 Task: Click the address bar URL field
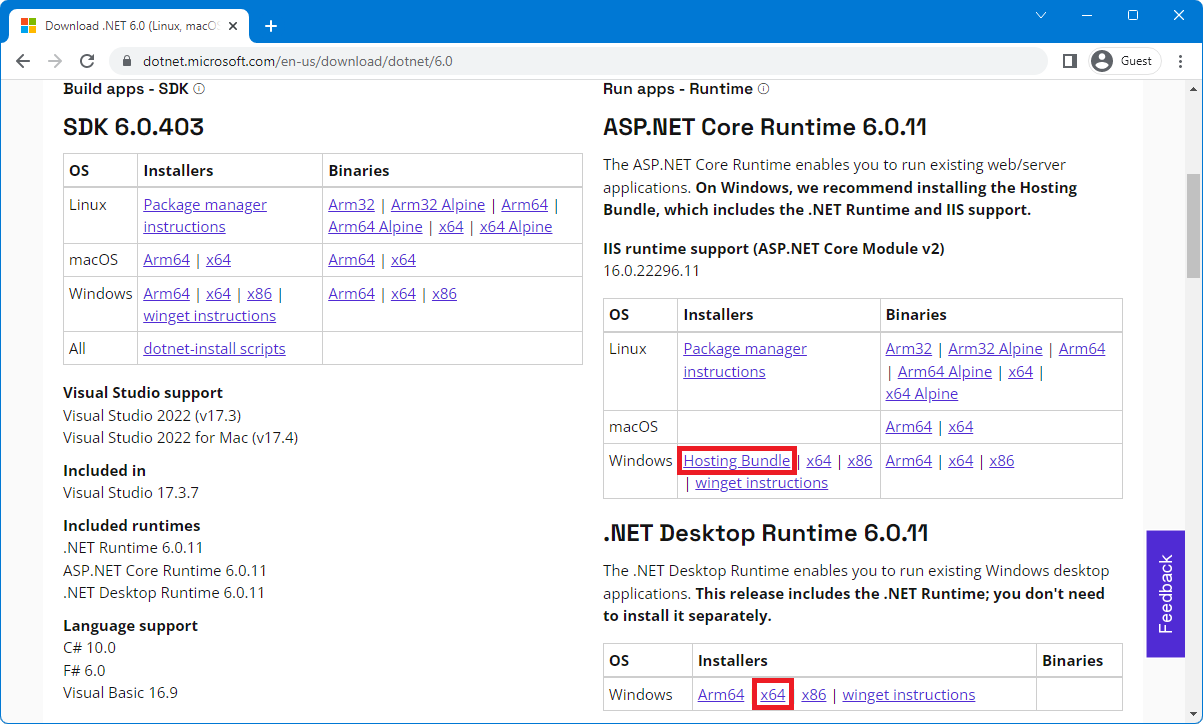pos(580,61)
